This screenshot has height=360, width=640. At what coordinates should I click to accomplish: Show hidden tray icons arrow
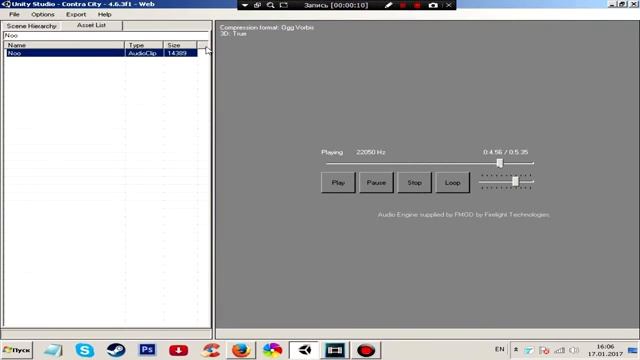click(x=516, y=350)
